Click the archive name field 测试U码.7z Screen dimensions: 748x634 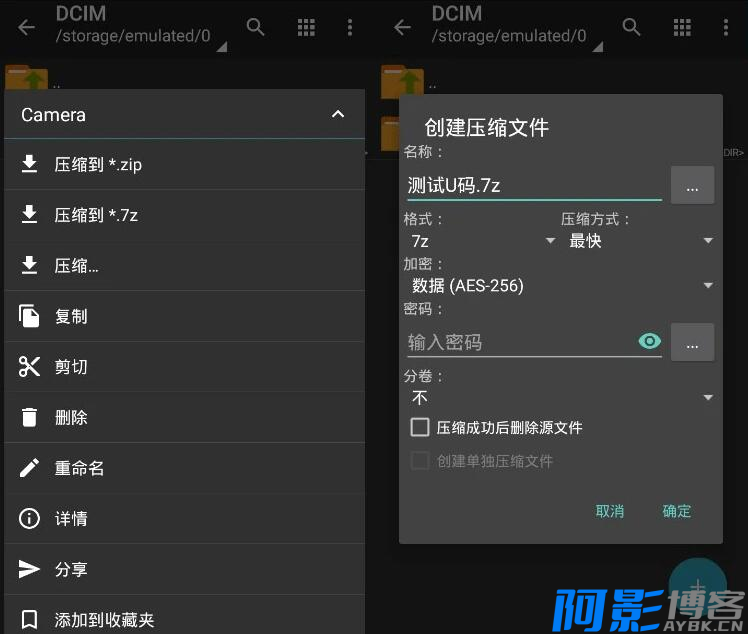(534, 186)
